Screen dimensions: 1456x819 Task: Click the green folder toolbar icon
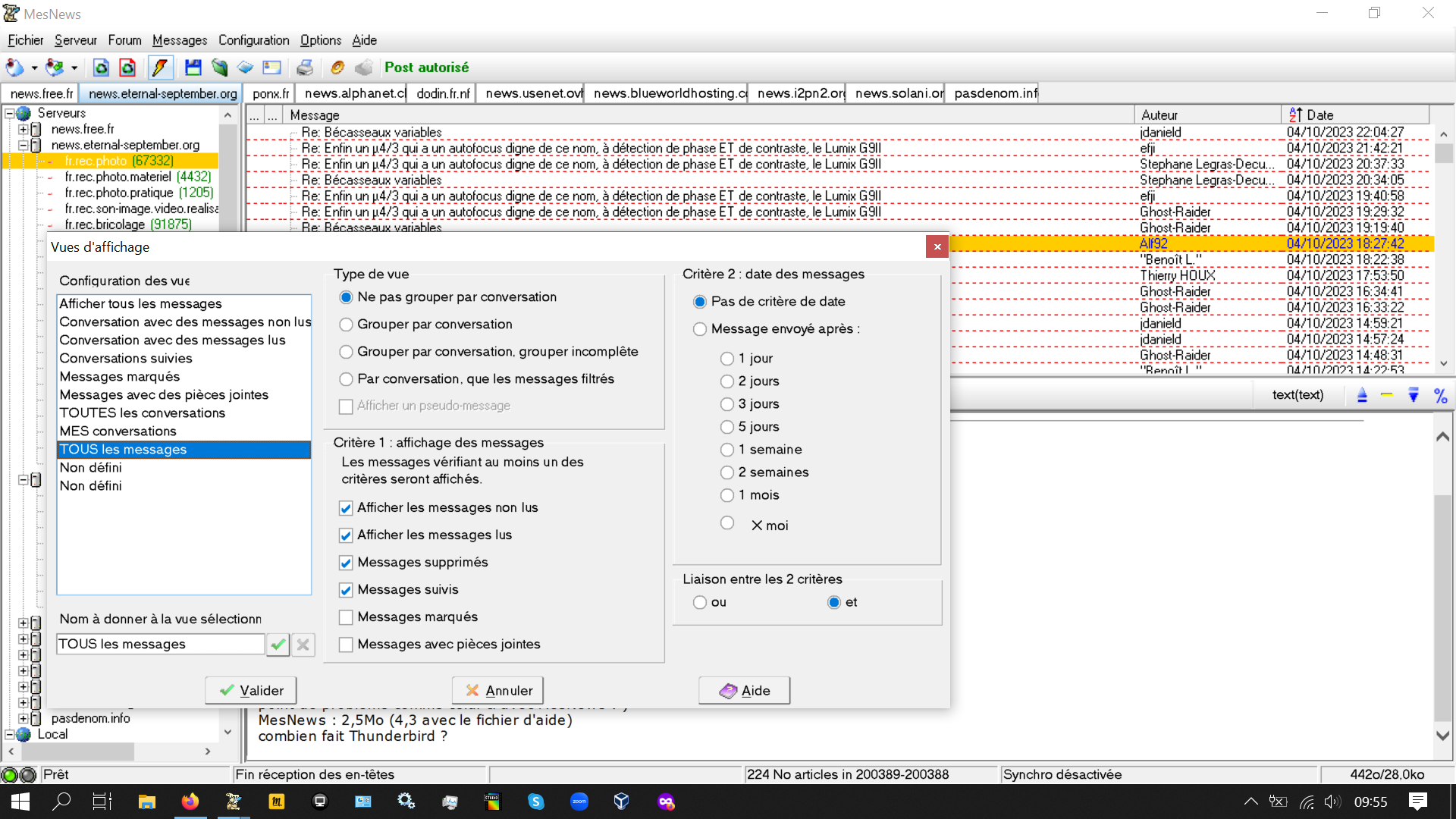coord(219,67)
